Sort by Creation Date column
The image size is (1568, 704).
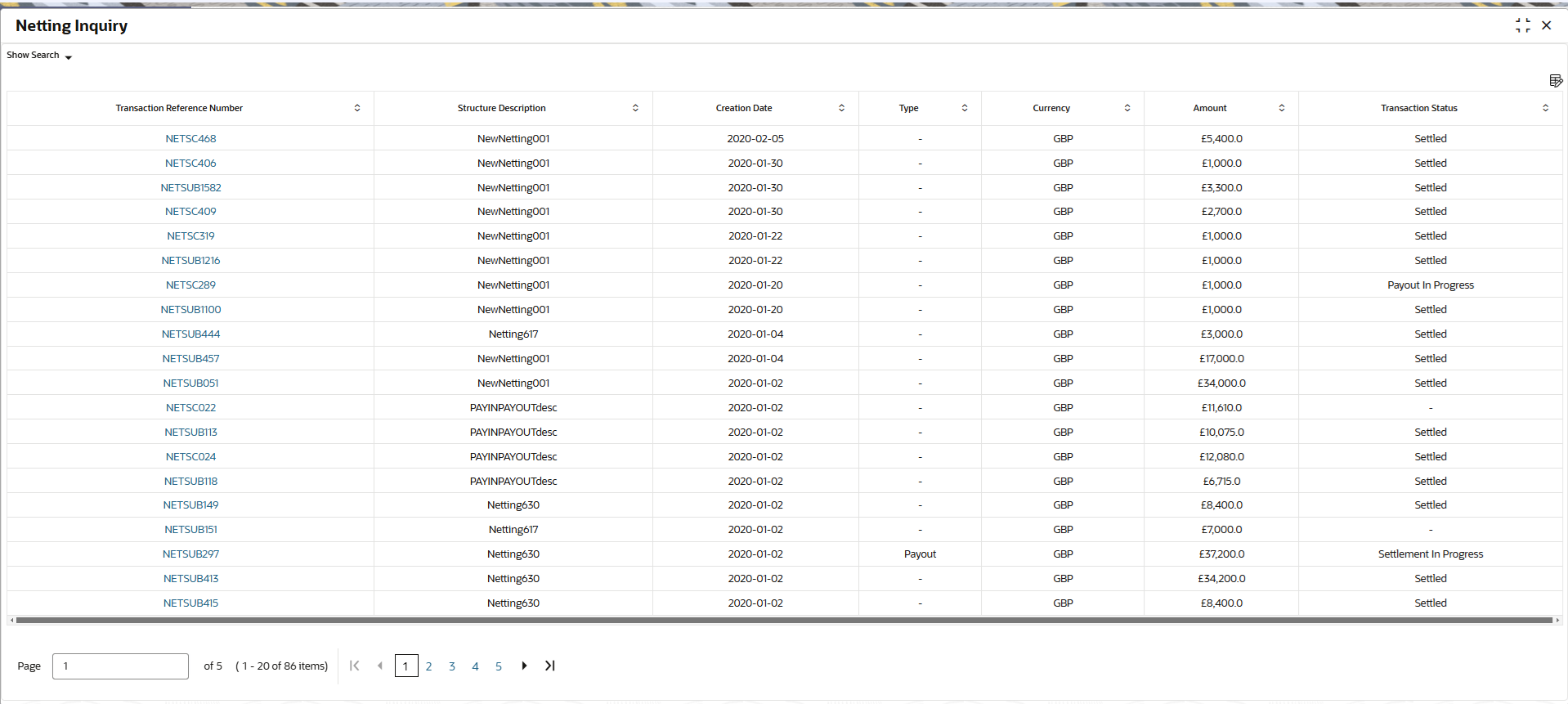[x=841, y=108]
